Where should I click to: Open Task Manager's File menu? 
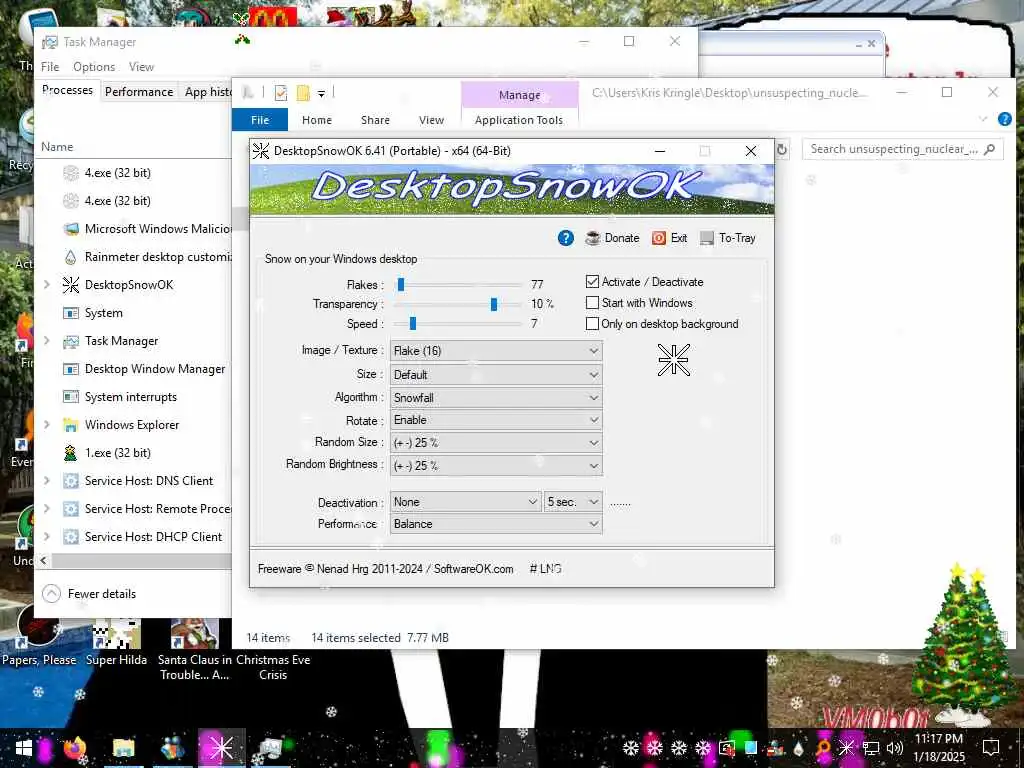(x=50, y=67)
